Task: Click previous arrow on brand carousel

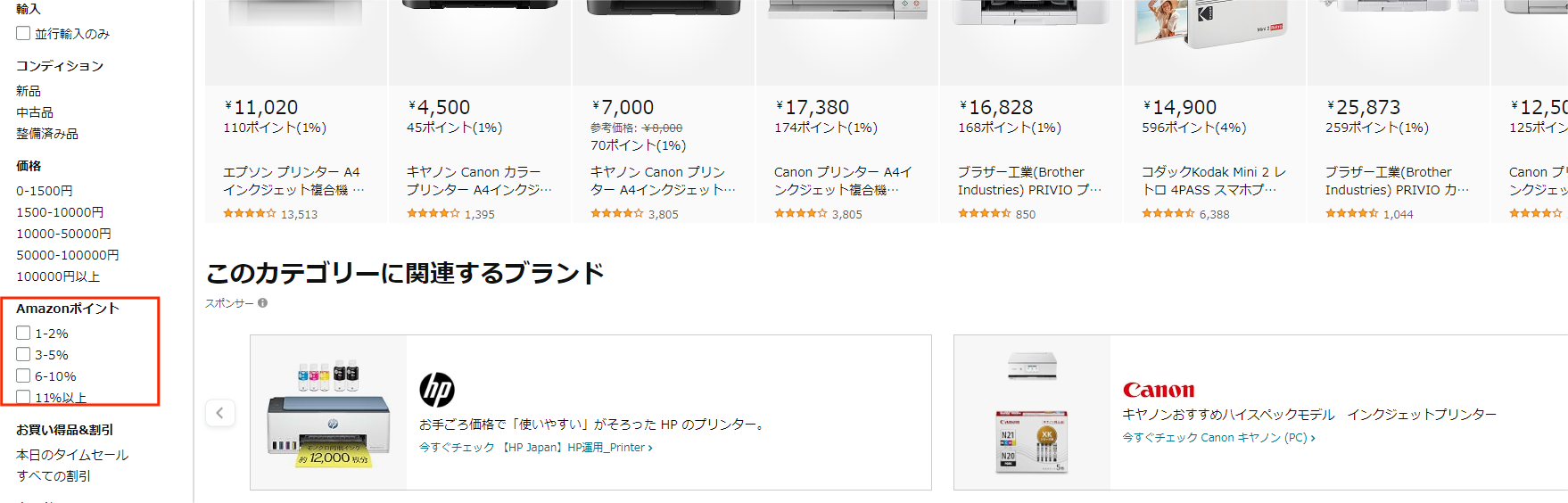Action: click(x=220, y=413)
